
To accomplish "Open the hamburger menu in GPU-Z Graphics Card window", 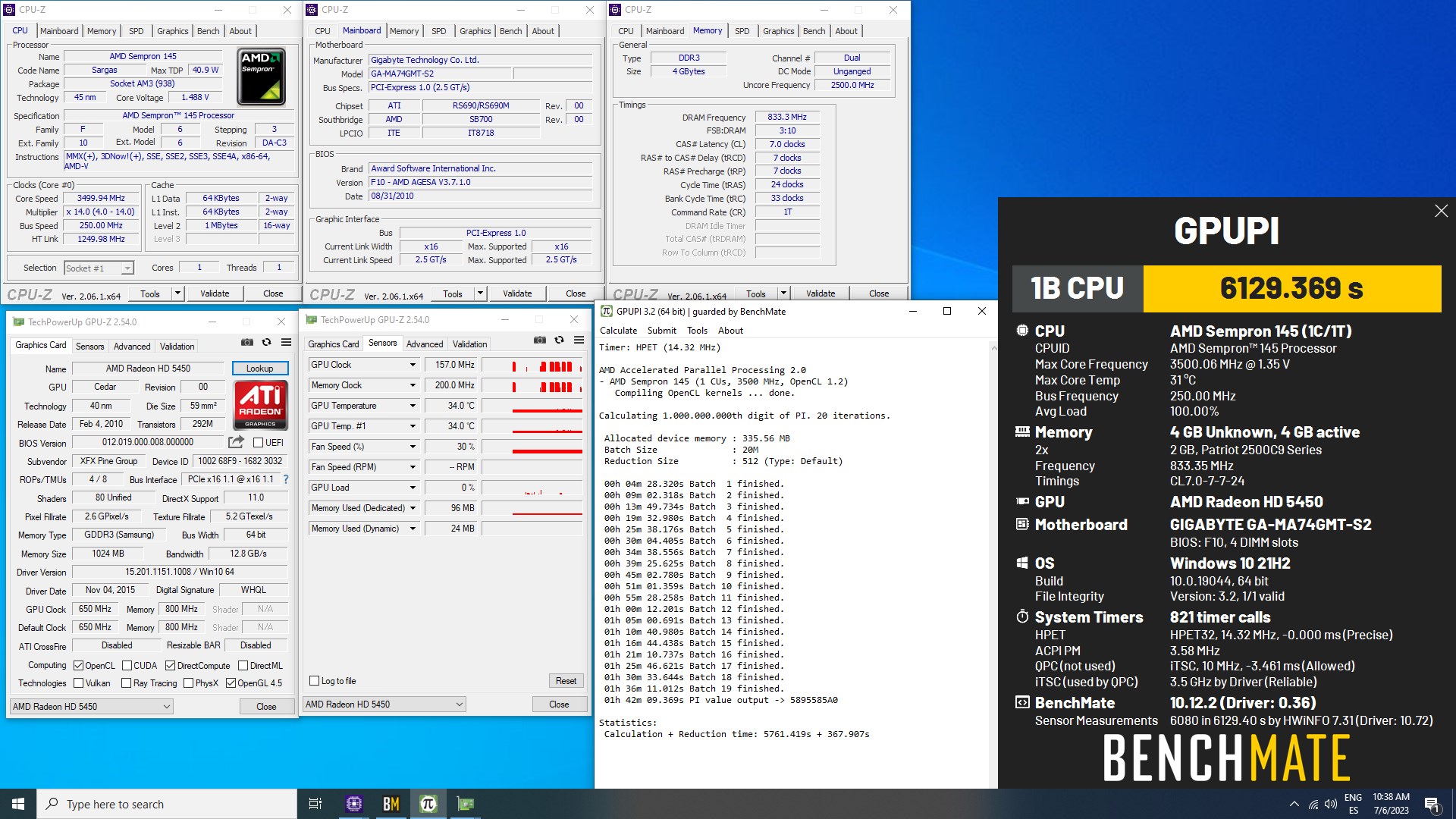I will pyautogui.click(x=287, y=343).
